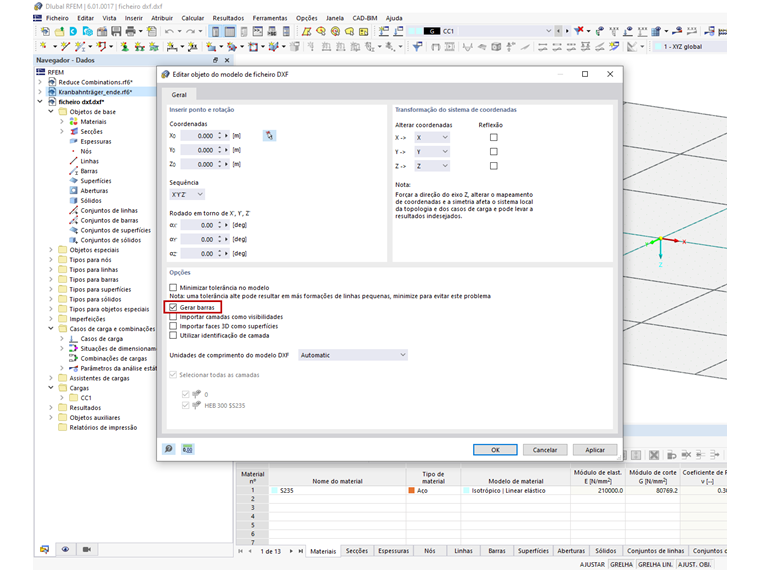760x570 pixels.
Task: Click the Redo arrow icon
Action: 190,32
